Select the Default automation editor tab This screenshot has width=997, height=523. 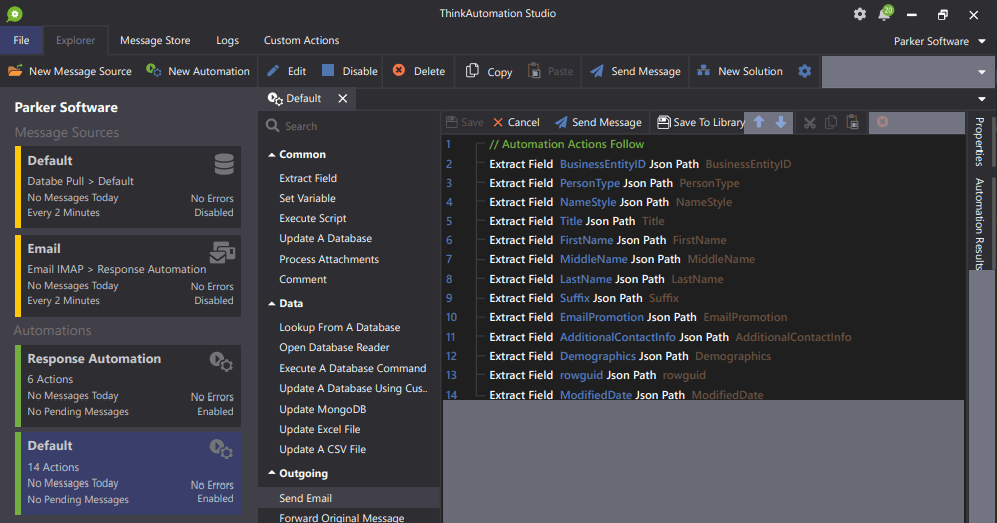coord(303,98)
